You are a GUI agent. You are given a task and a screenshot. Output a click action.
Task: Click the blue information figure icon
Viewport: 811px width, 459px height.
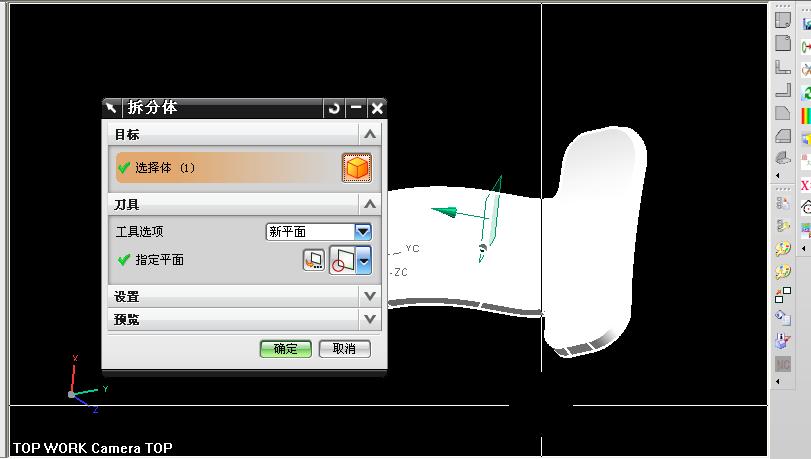pyautogui.click(x=783, y=340)
